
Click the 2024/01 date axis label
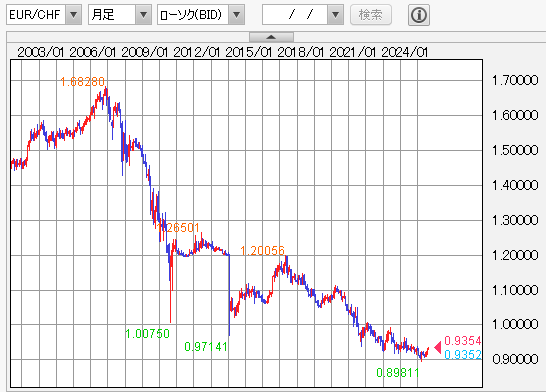pyautogui.click(x=405, y=52)
